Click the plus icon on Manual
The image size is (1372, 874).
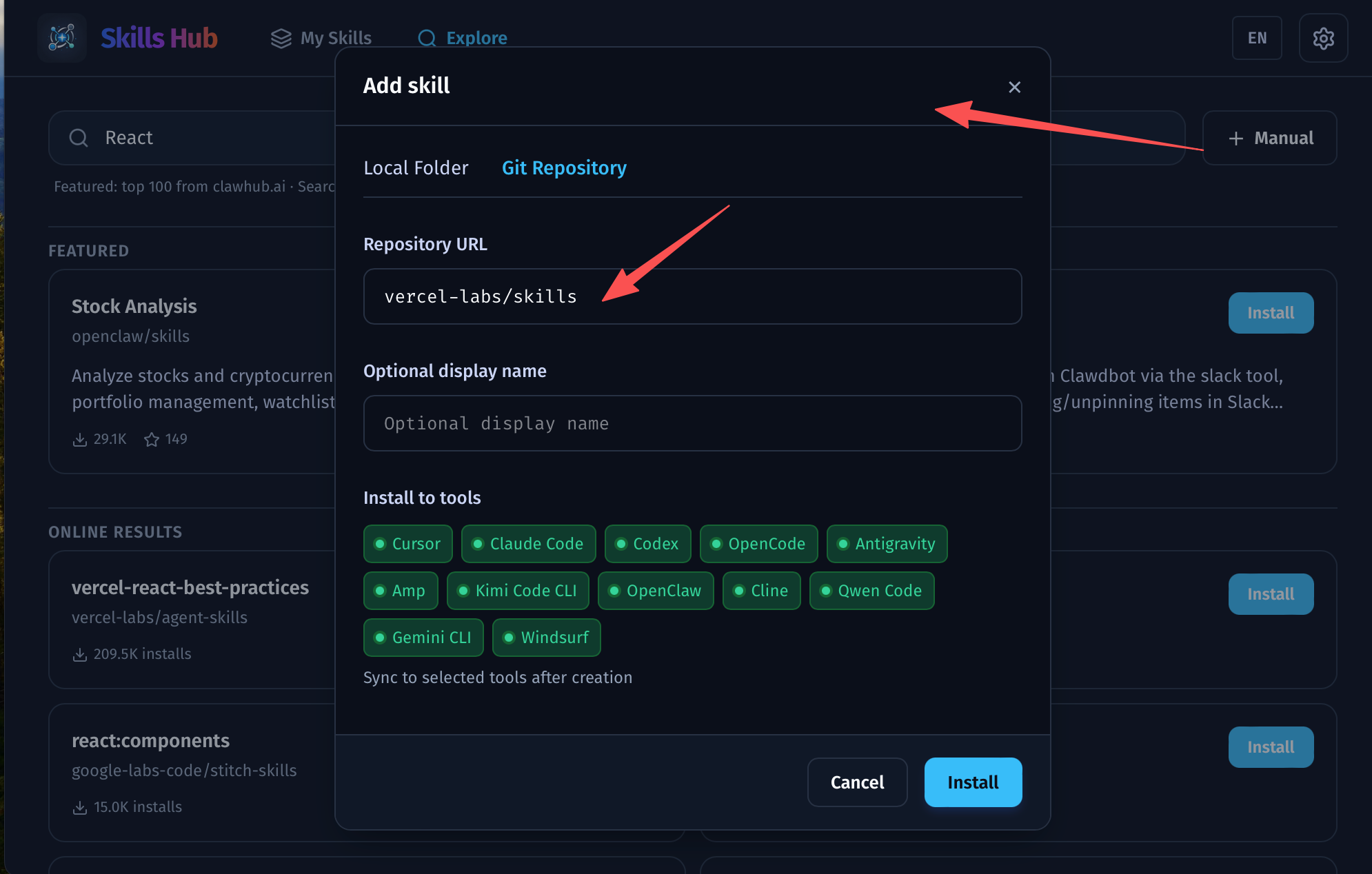point(1235,139)
